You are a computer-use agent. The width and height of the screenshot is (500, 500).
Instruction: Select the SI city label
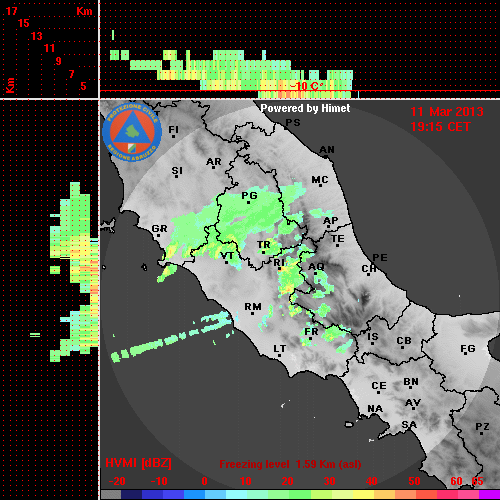click(177, 171)
